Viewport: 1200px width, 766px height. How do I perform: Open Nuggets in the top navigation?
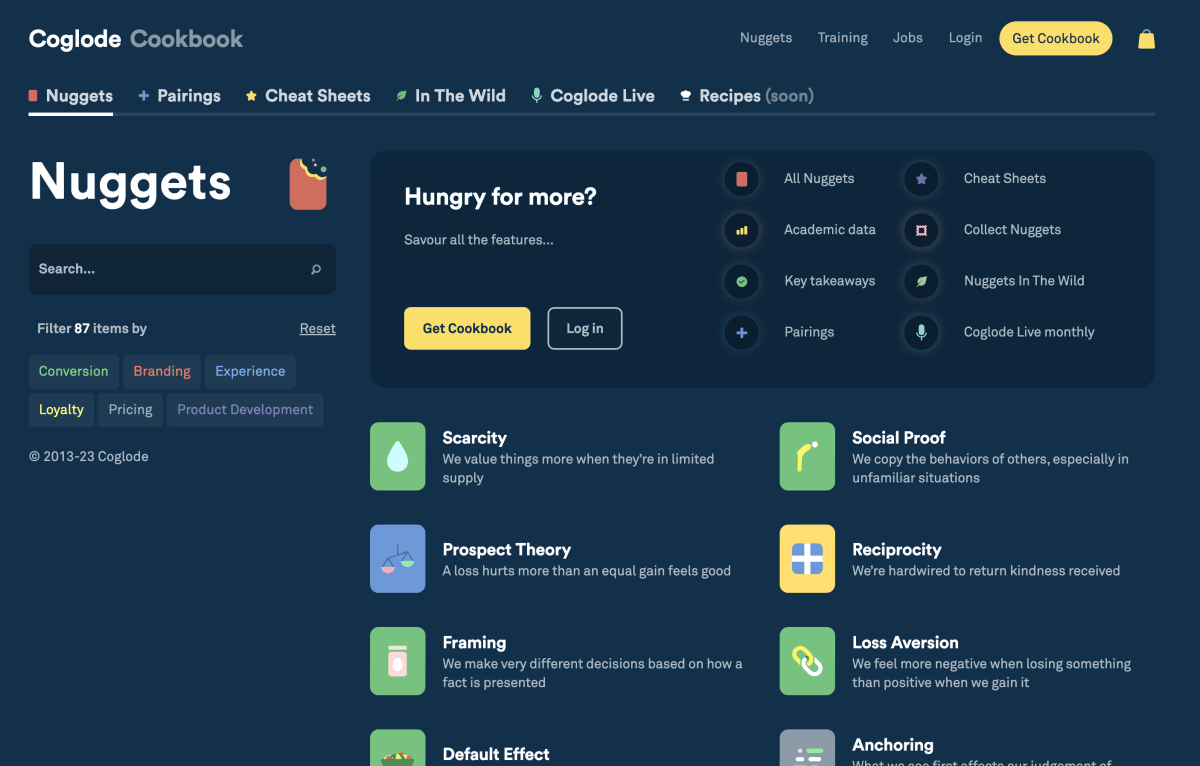pos(766,38)
